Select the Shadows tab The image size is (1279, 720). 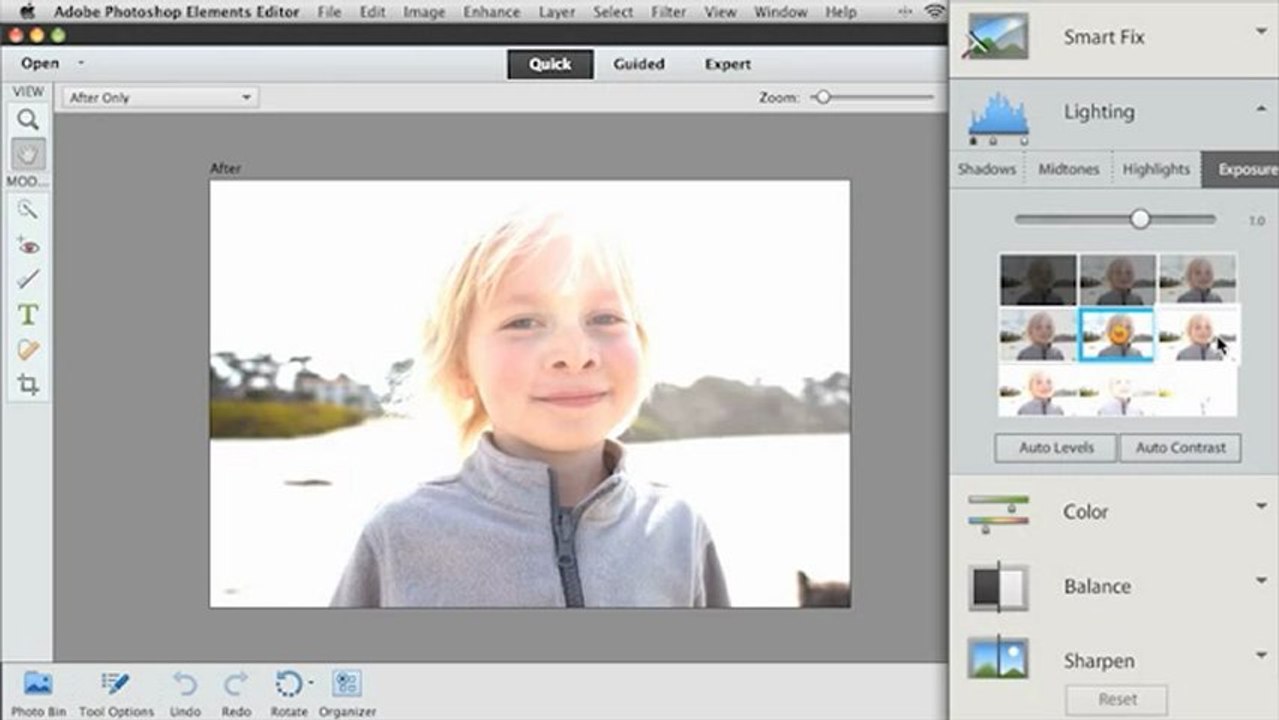click(987, 169)
